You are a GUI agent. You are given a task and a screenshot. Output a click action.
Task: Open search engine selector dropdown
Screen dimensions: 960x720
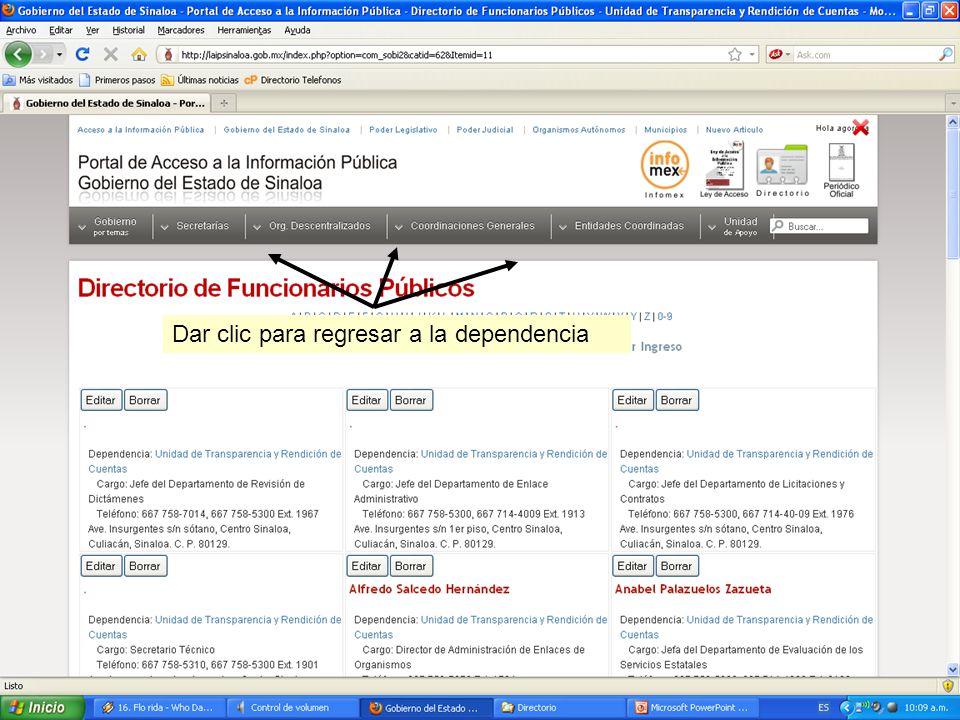point(780,54)
